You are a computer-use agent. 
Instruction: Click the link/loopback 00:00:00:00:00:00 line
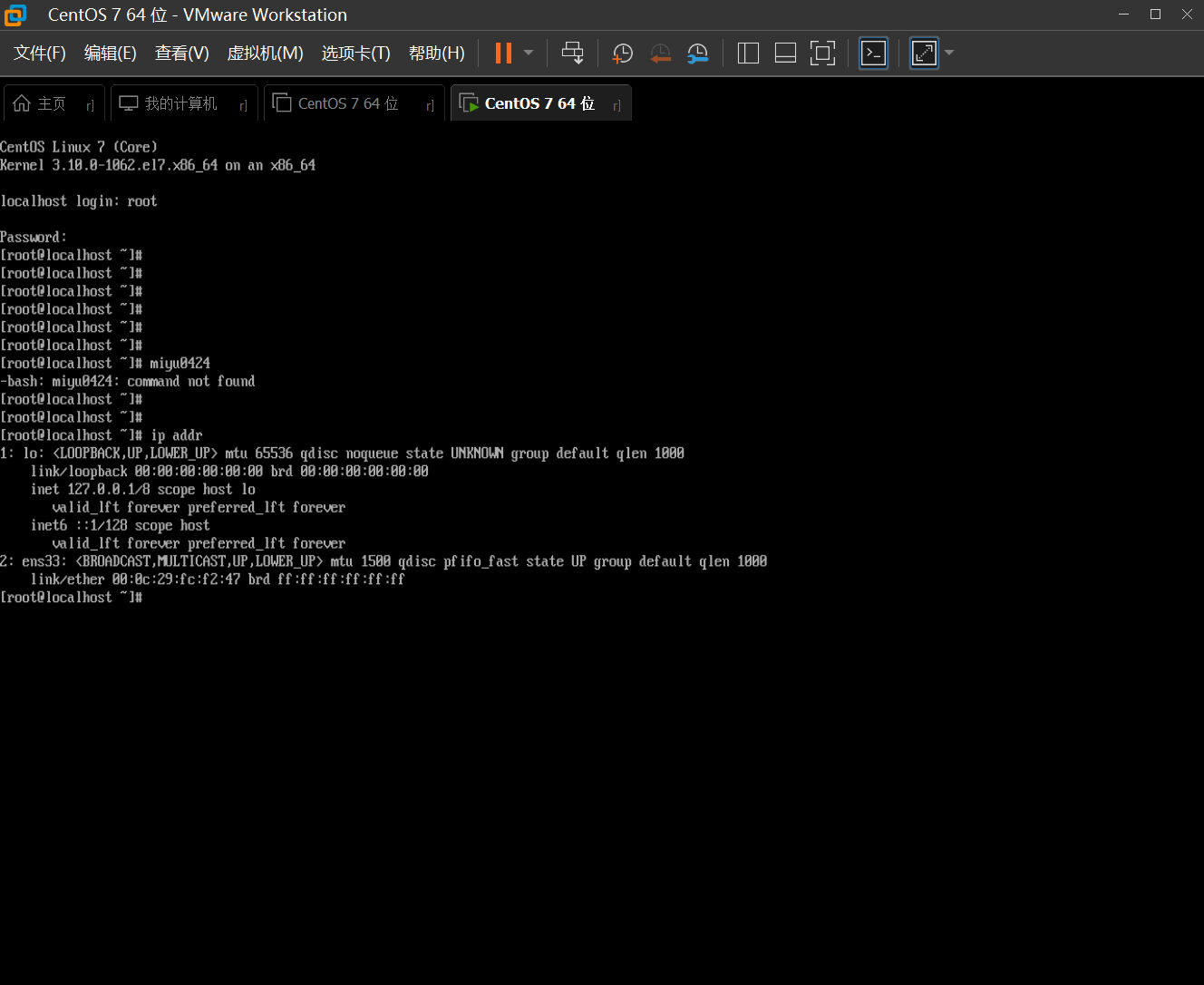(230, 471)
